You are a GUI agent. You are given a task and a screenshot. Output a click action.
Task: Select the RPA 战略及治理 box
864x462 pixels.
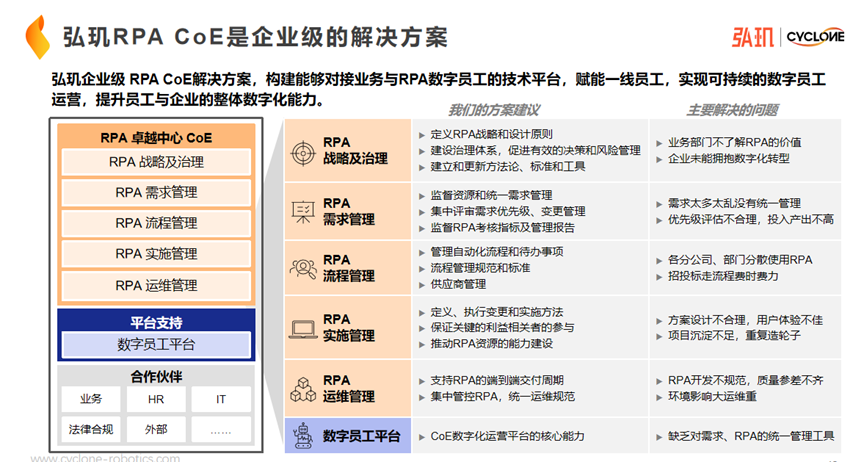(156, 162)
